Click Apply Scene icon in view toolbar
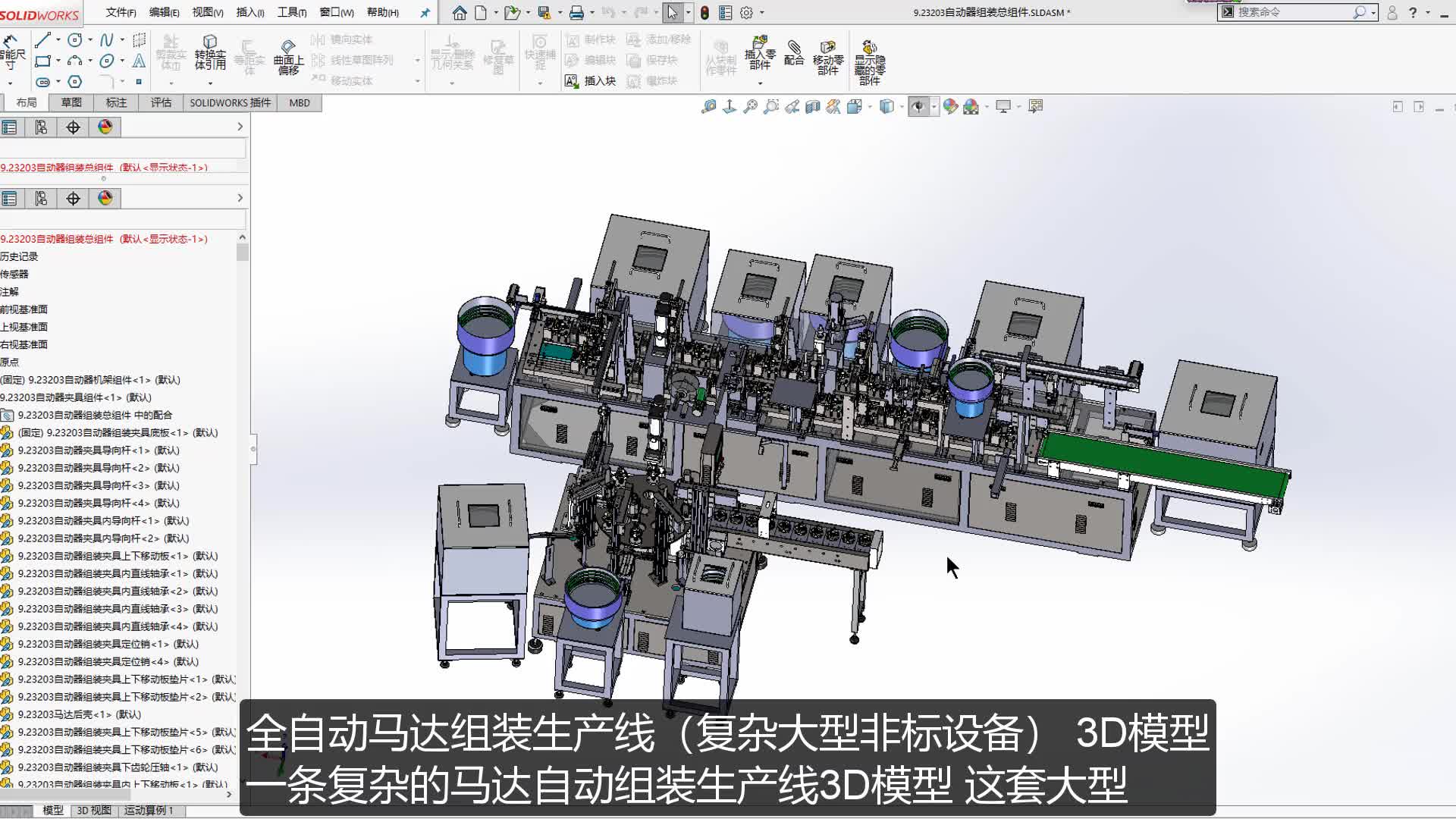The height and width of the screenshot is (819, 1456). pos(971,107)
